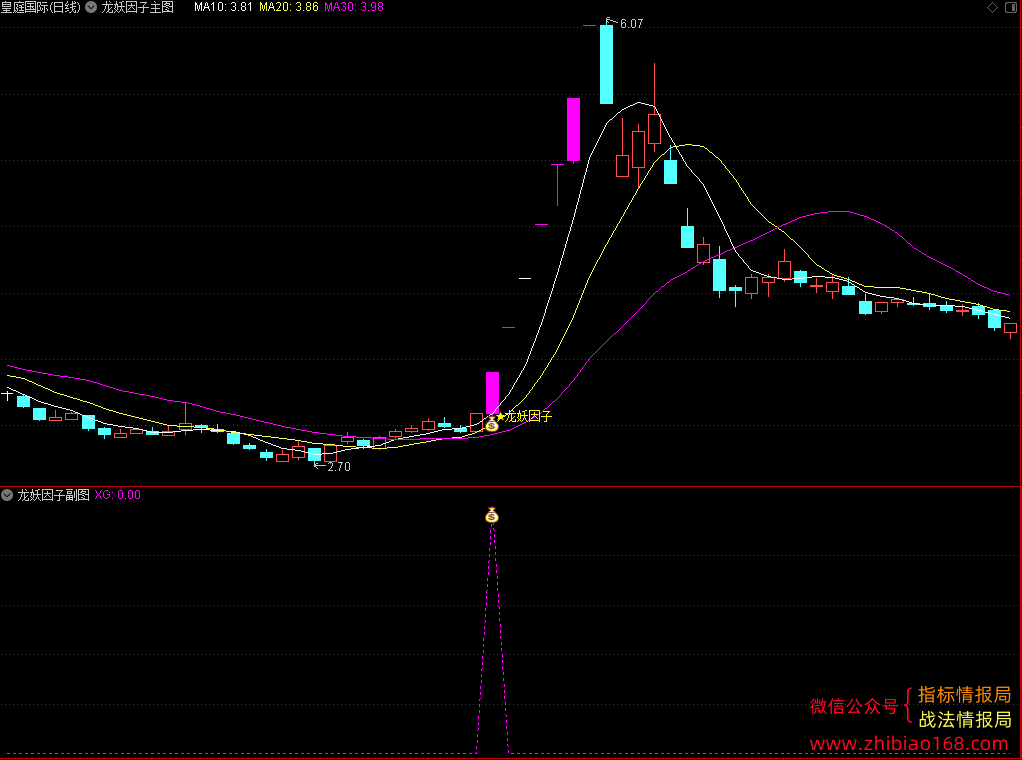The width and height of the screenshot is (1022, 760).
Task: Select the magenta candlestick next to the peak
Action: coord(574,129)
